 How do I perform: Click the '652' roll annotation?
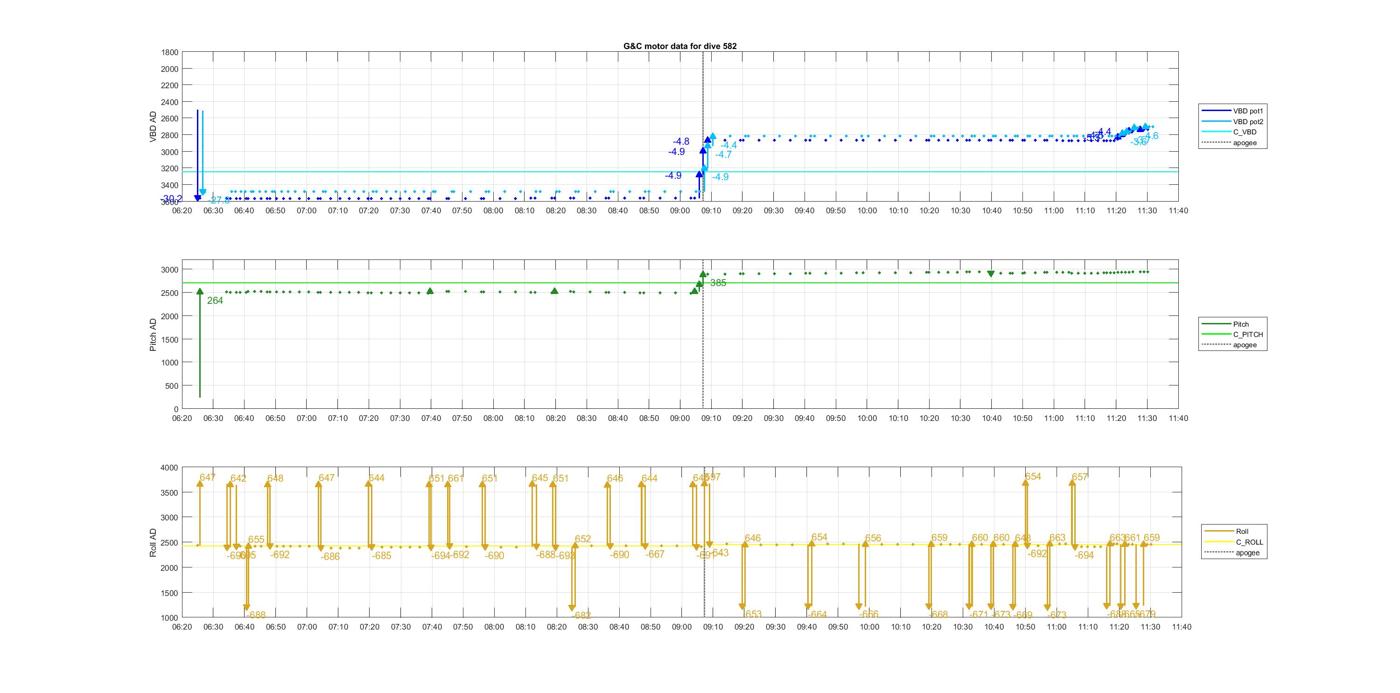click(x=583, y=539)
